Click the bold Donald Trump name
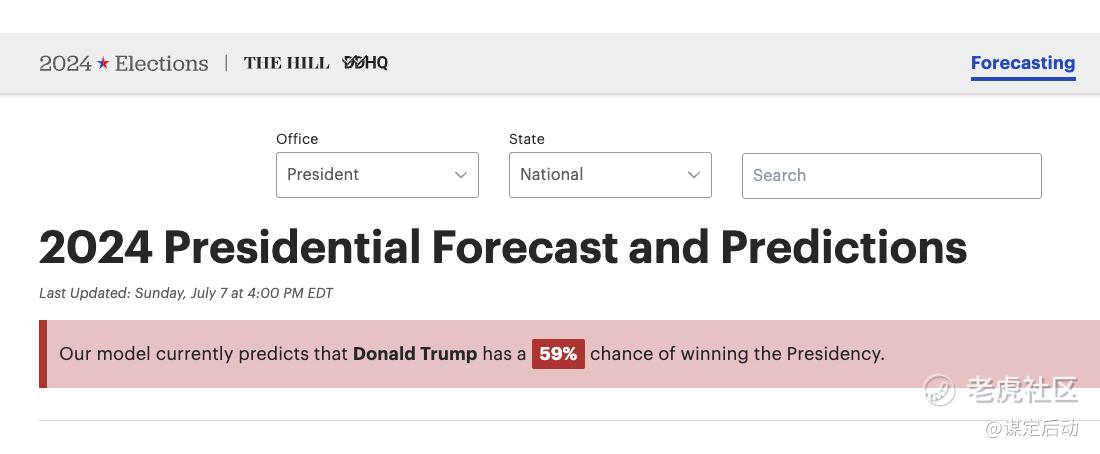1100x454 pixels. pos(415,354)
